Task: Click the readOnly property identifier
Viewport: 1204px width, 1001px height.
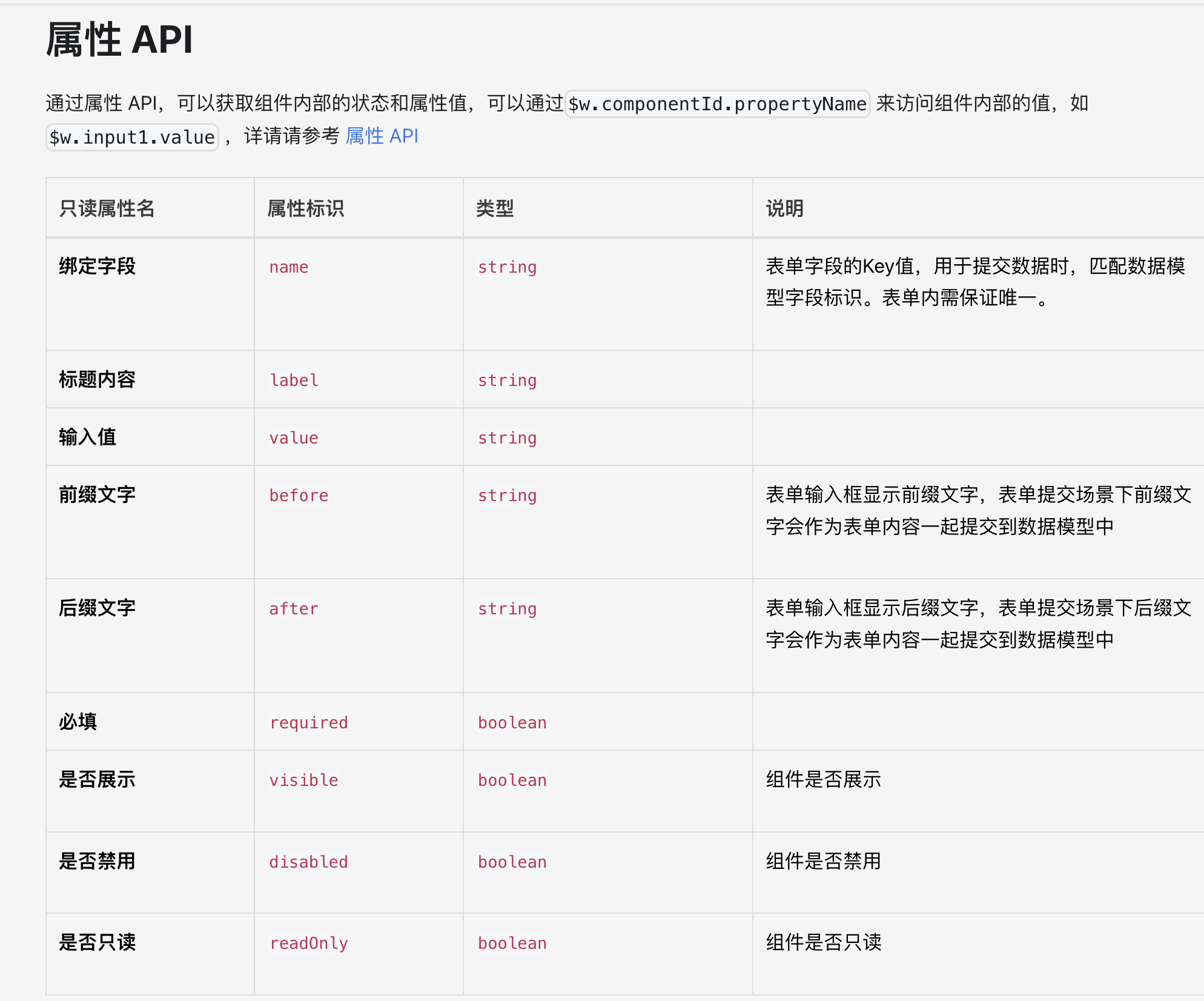Action: click(309, 943)
